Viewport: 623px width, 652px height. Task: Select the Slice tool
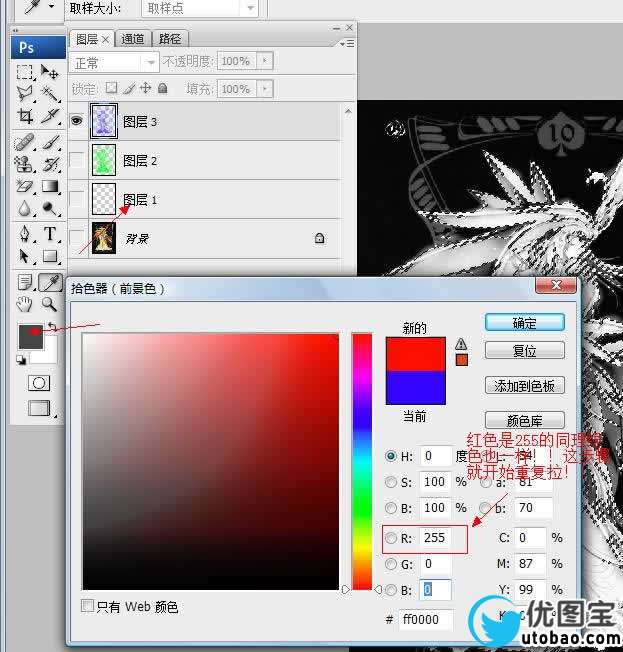point(50,116)
